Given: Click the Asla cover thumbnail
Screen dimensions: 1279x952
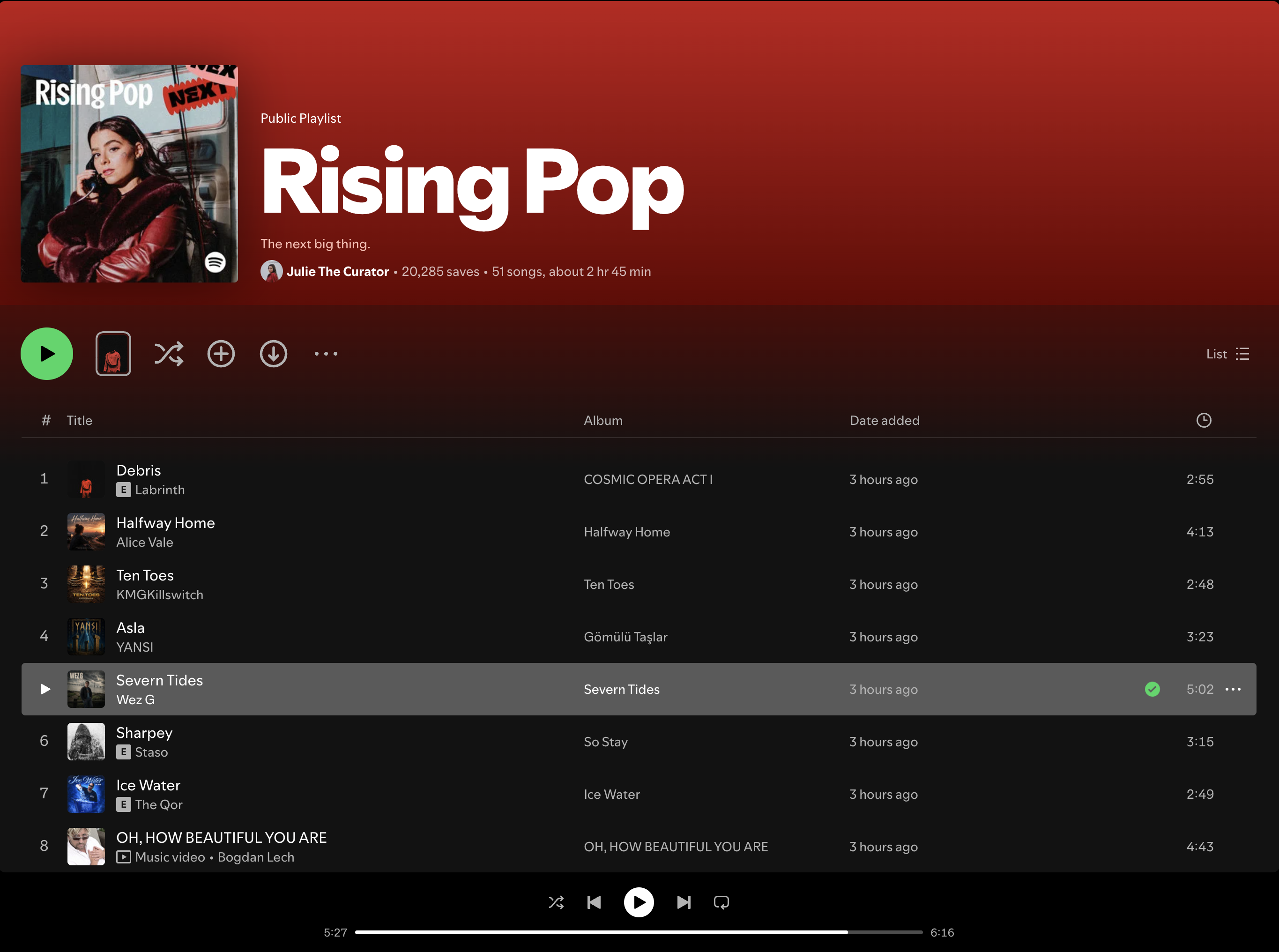Looking at the screenshot, I should 86,637.
